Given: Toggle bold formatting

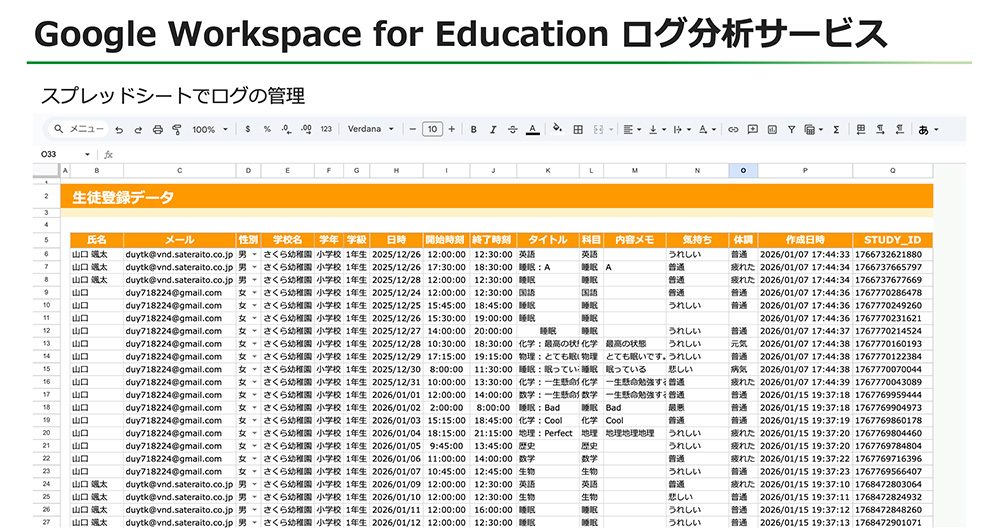Looking at the screenshot, I should click(x=474, y=130).
